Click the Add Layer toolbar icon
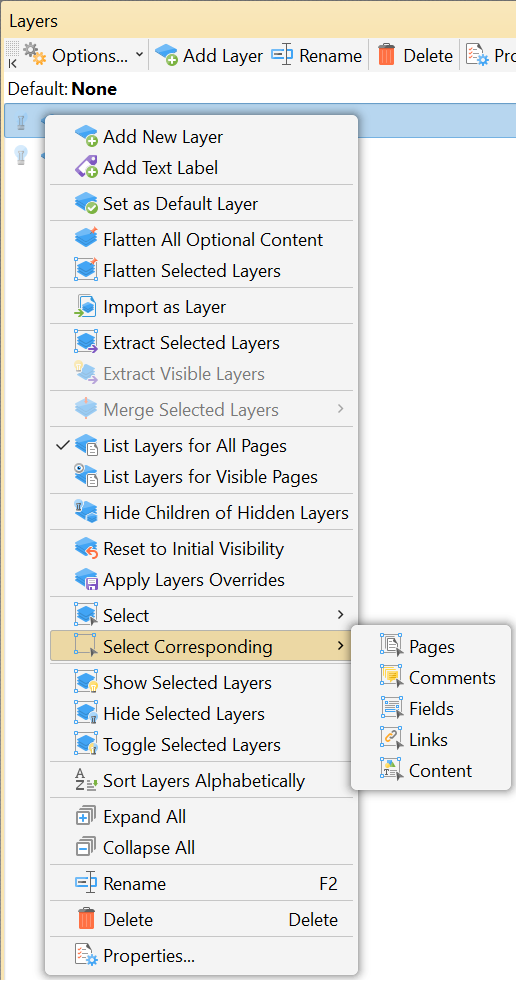Screen dimensions: 516x982 [167, 55]
